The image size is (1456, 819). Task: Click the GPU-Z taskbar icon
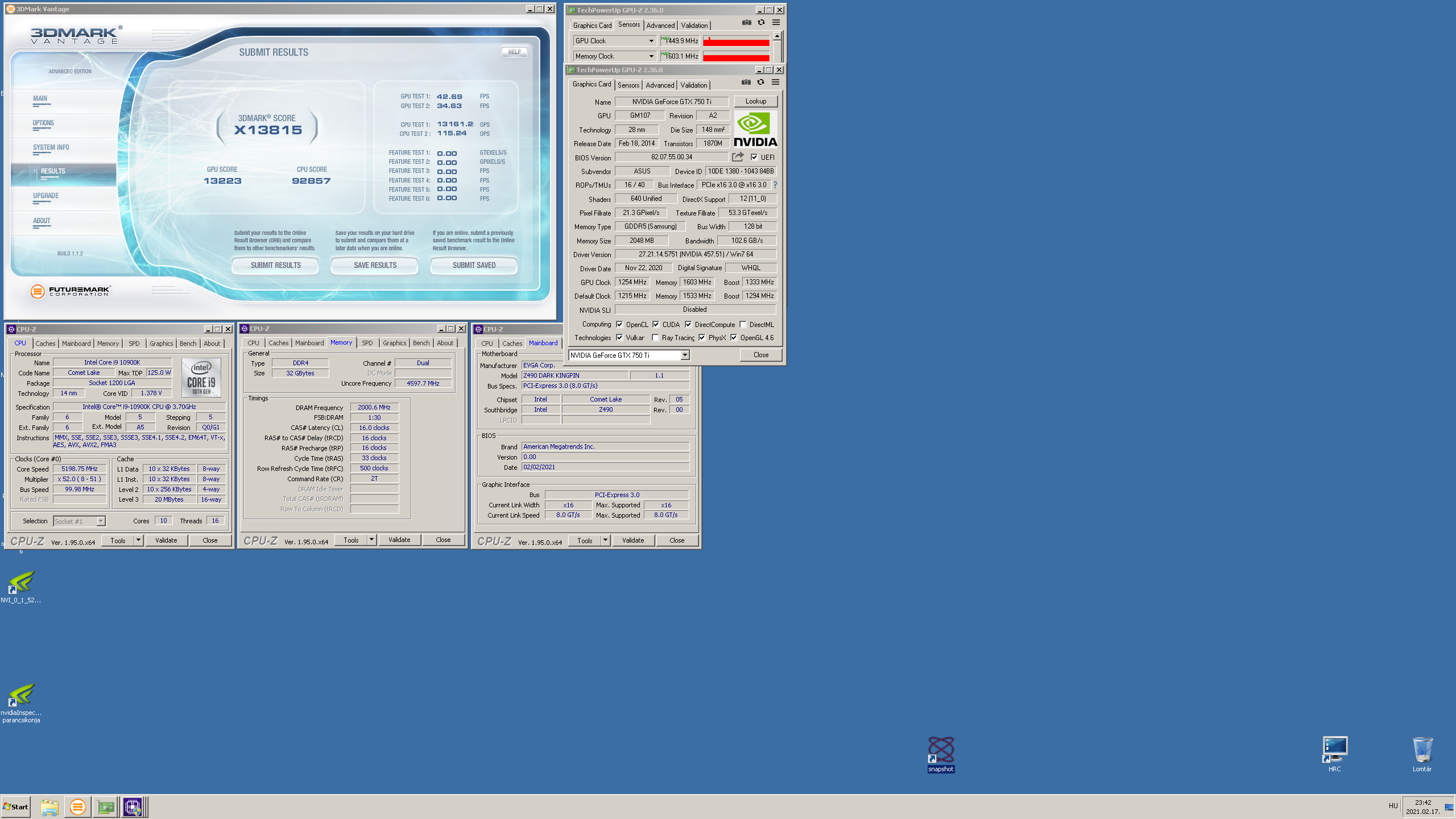click(105, 806)
